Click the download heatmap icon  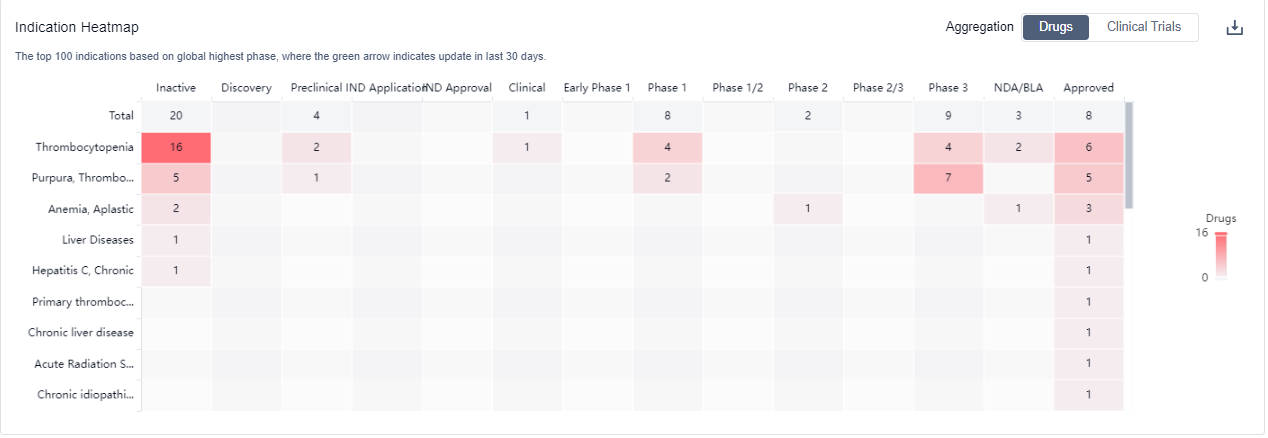click(x=1234, y=28)
